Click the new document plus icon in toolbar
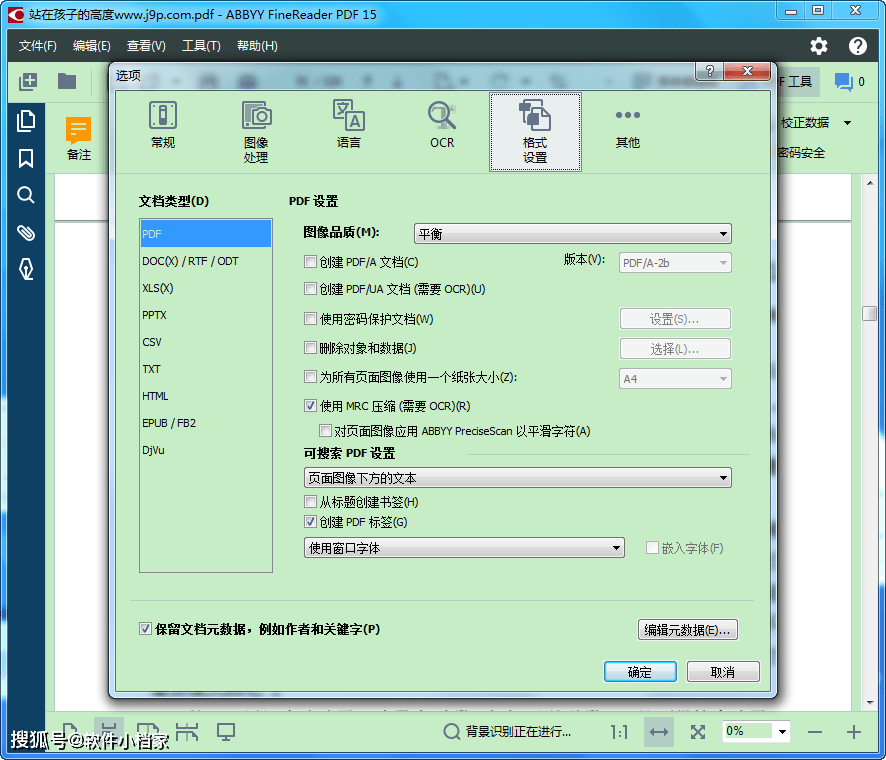Viewport: 886px width, 760px height. pos(28,82)
